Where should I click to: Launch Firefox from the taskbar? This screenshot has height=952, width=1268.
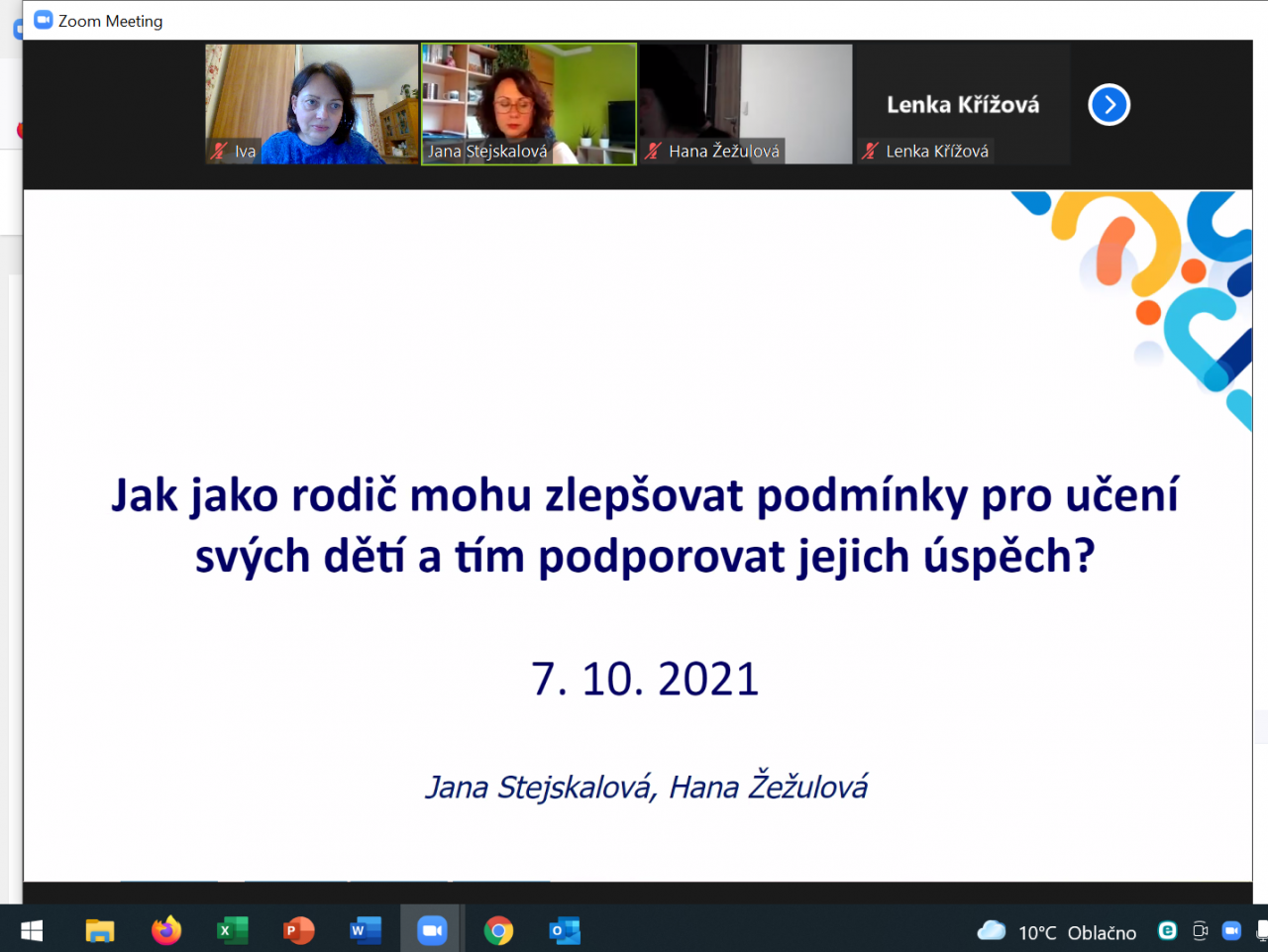tap(166, 930)
